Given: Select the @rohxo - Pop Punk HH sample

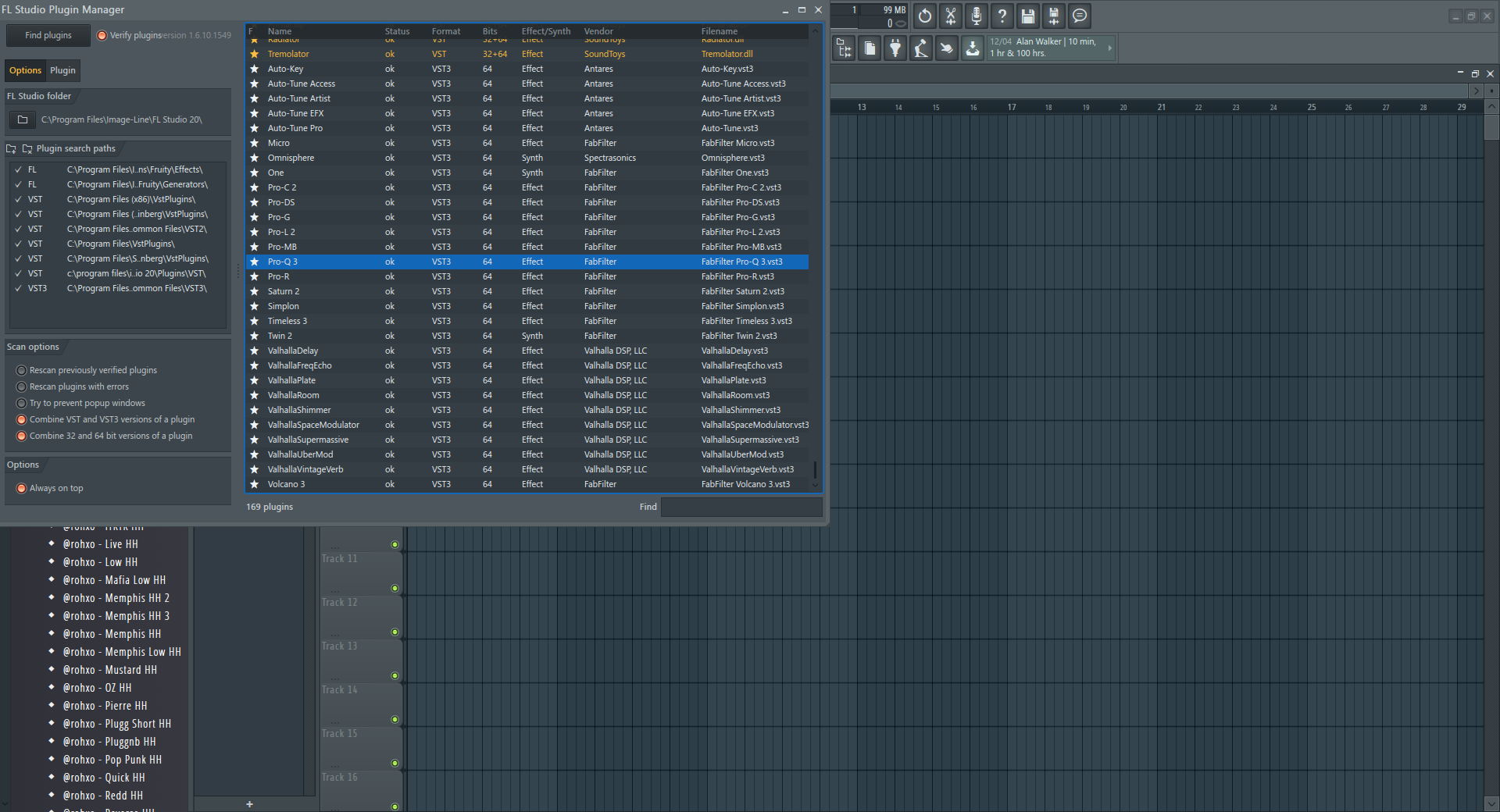Looking at the screenshot, I should (x=112, y=760).
